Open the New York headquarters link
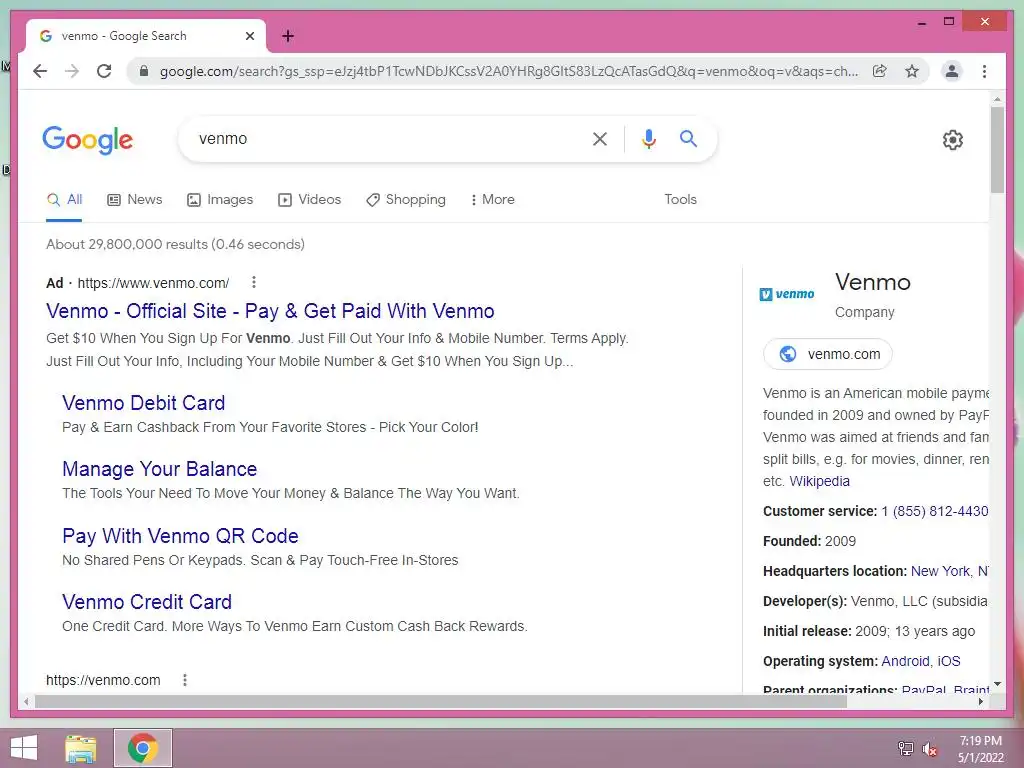 950,571
